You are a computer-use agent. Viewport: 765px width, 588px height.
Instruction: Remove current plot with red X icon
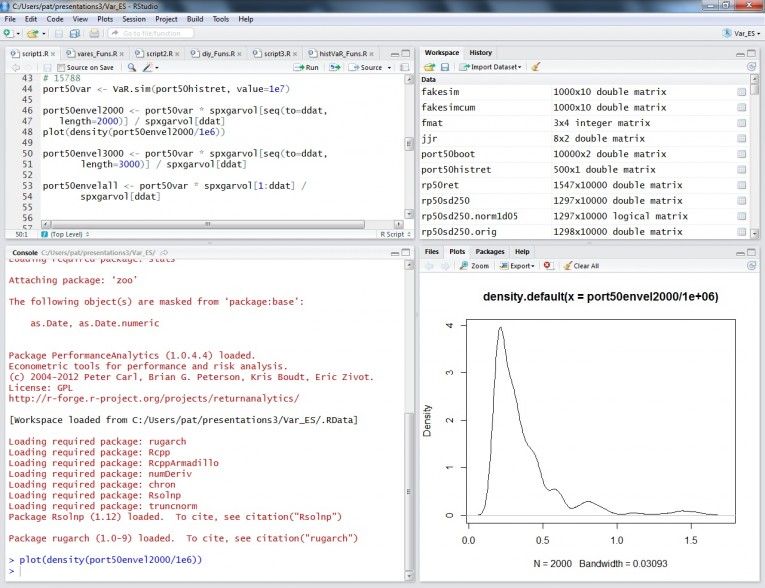[x=547, y=266]
